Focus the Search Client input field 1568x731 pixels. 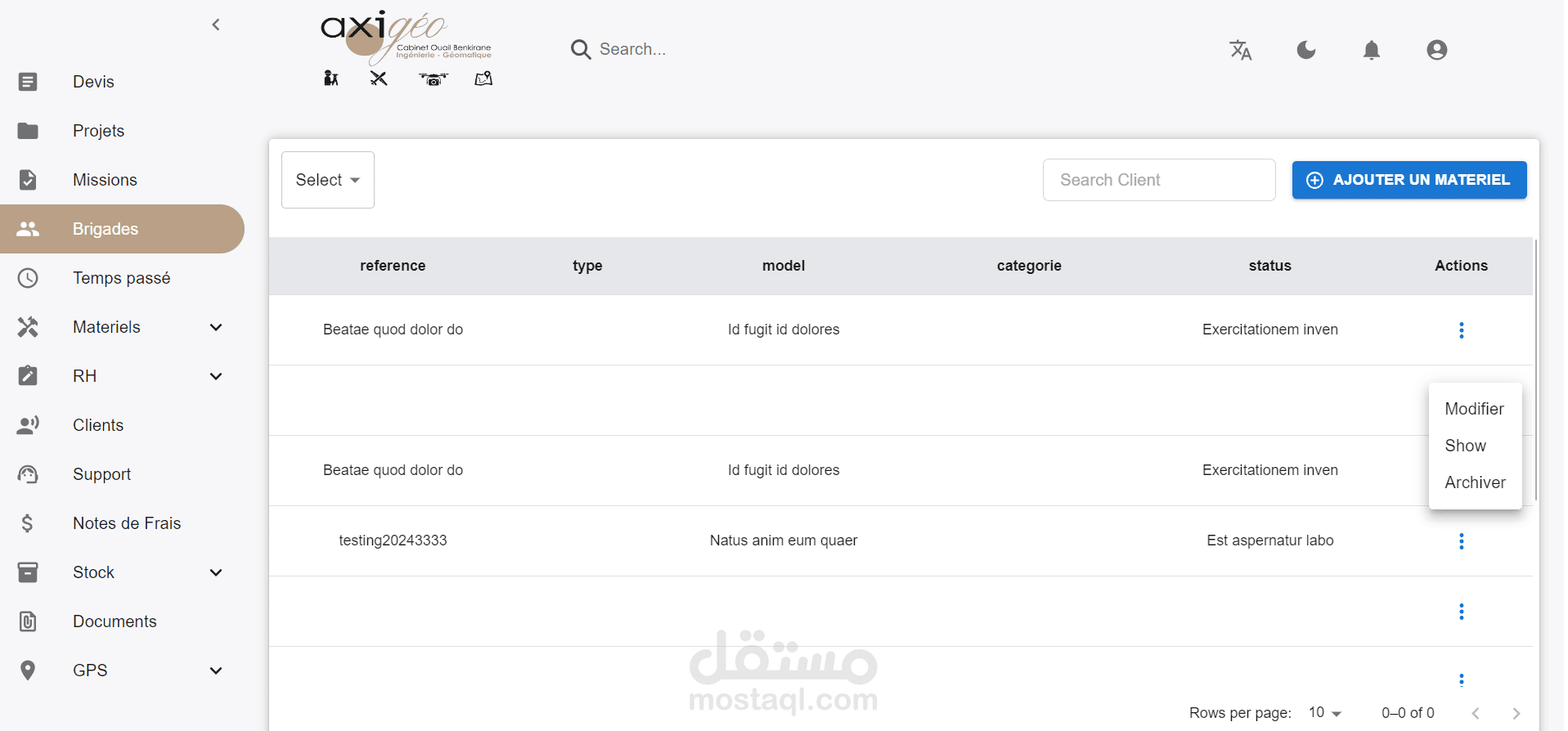point(1159,180)
